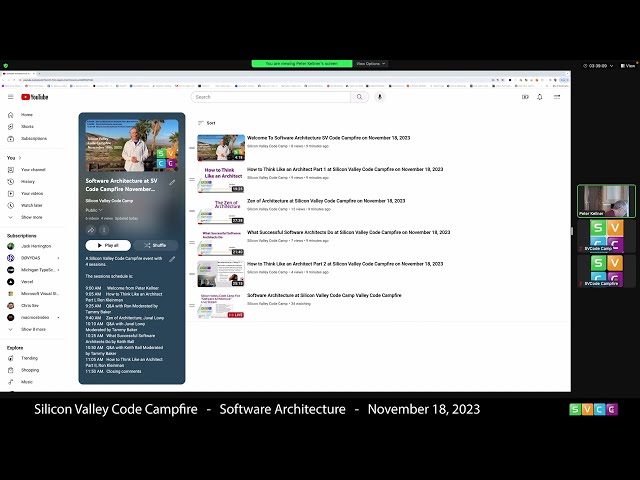Click the playlist share arrow icon
This screenshot has width=640, height=480.
coord(91,230)
